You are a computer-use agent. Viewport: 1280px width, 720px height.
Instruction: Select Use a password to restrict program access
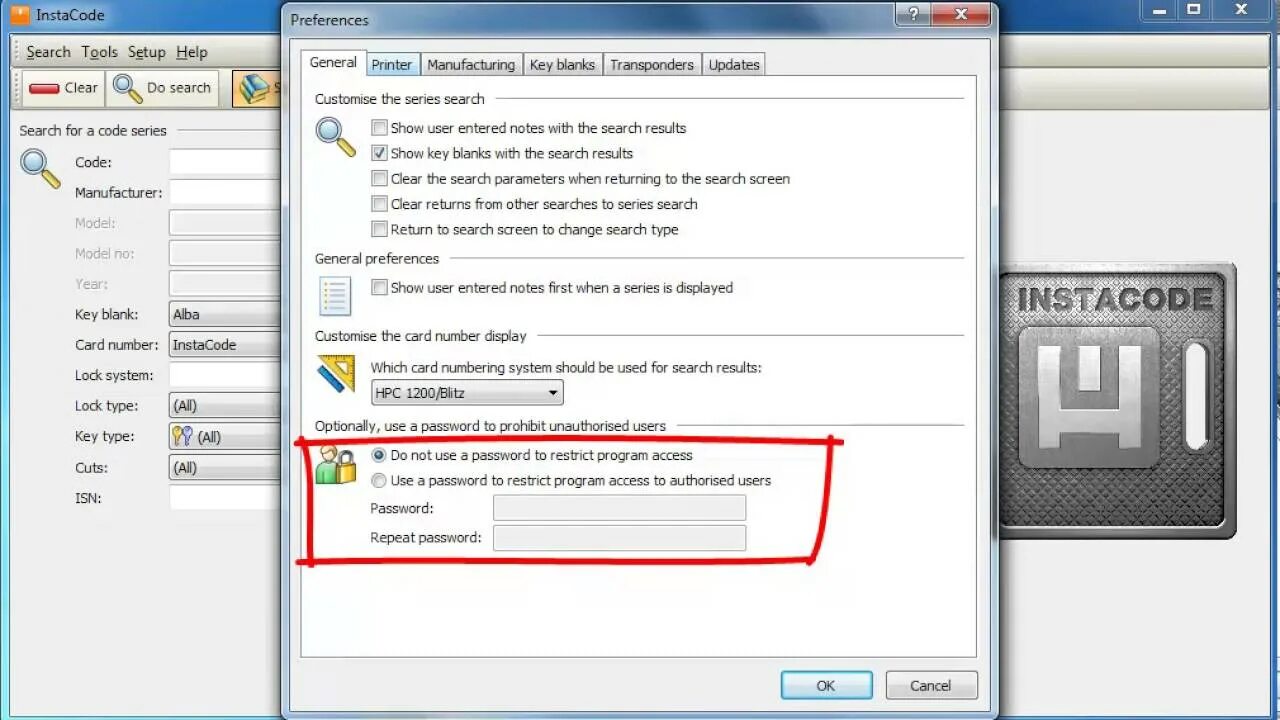coord(379,480)
